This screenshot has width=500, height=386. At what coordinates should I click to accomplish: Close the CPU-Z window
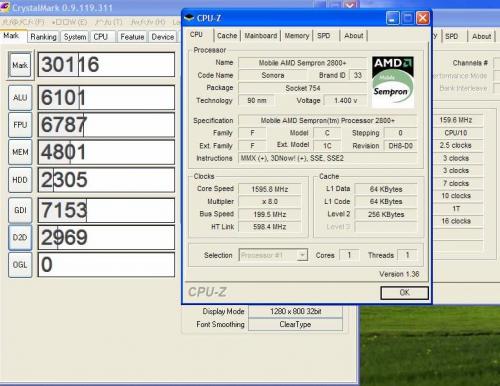[x=423, y=18]
